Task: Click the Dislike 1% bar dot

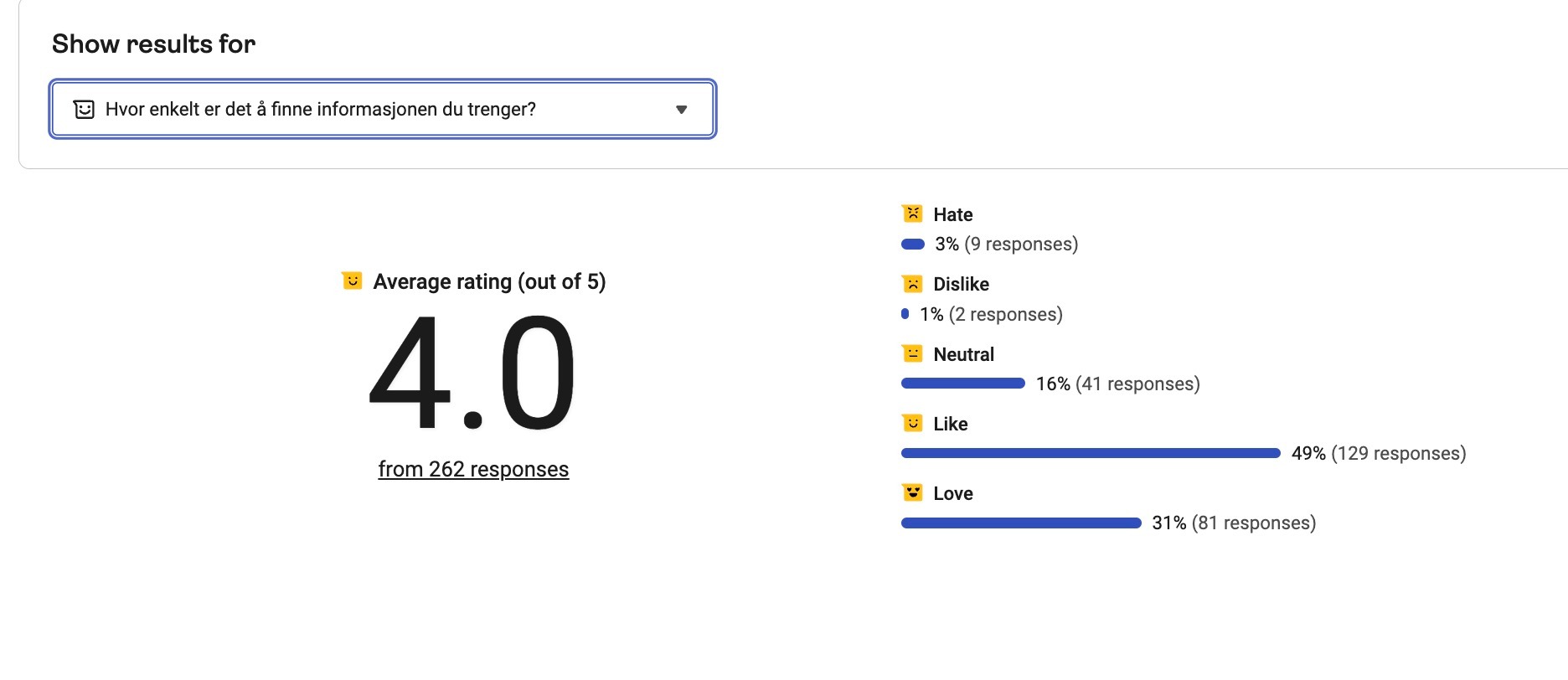Action: pyautogui.click(x=905, y=314)
